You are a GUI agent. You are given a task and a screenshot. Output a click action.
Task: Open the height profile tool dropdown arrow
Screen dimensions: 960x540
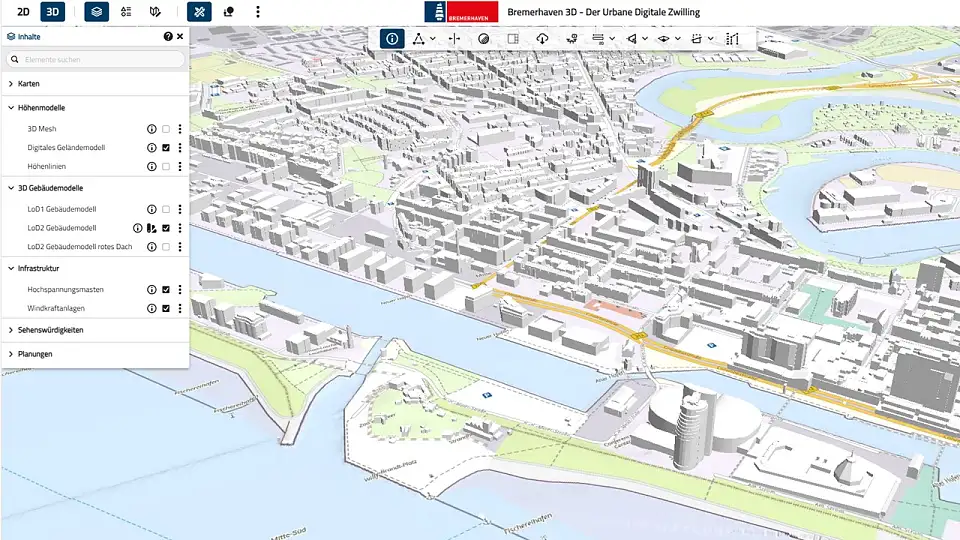[612, 39]
